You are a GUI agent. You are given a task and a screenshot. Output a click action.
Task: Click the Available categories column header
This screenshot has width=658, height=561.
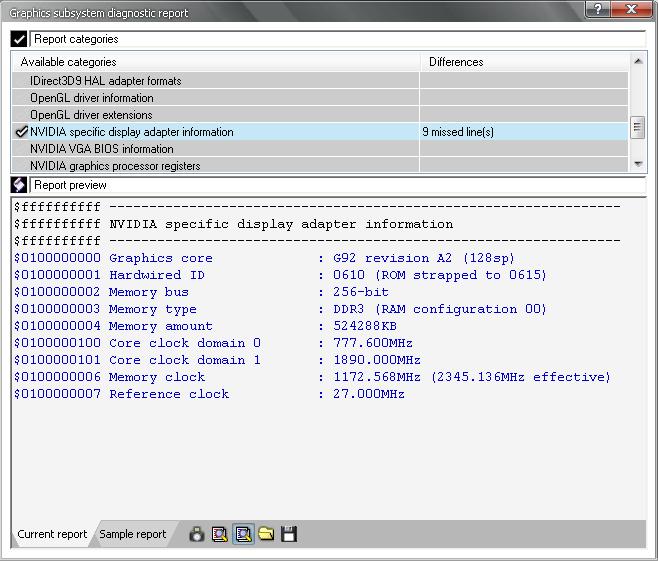click(x=216, y=62)
